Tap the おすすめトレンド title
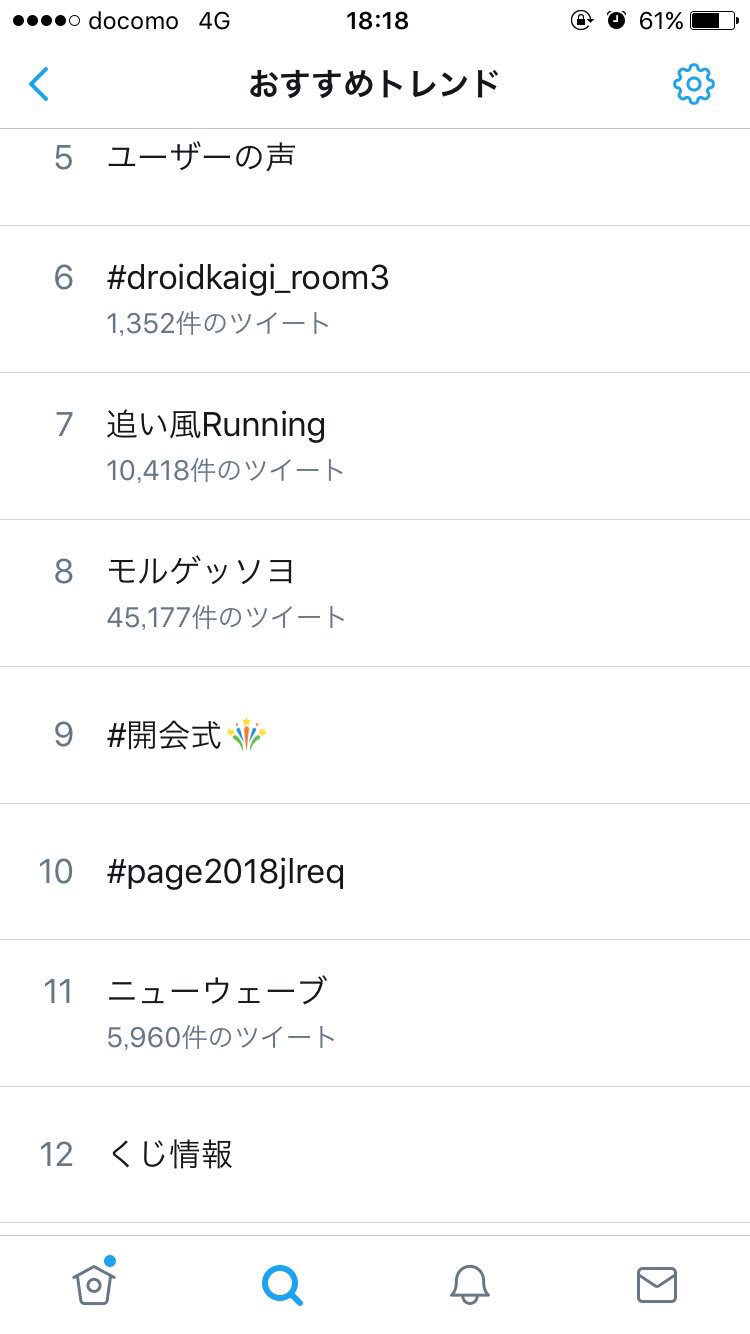750x1334 pixels. pyautogui.click(x=374, y=84)
